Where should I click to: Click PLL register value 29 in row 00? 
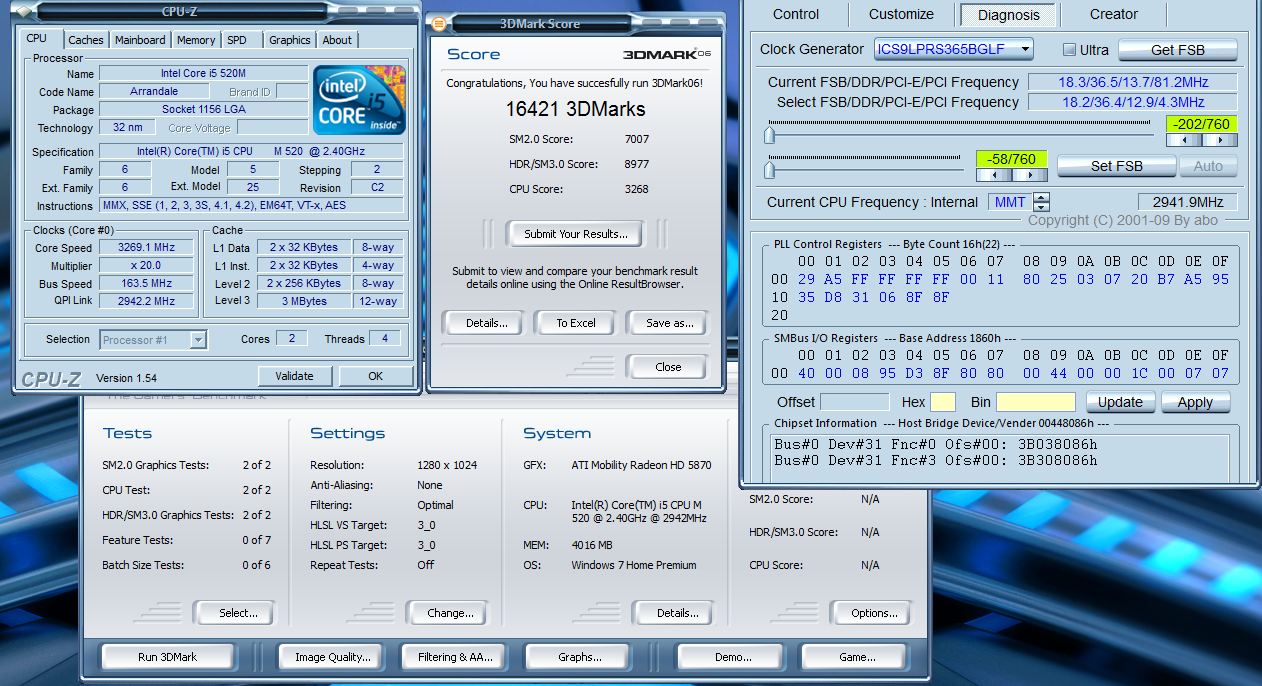(x=806, y=279)
